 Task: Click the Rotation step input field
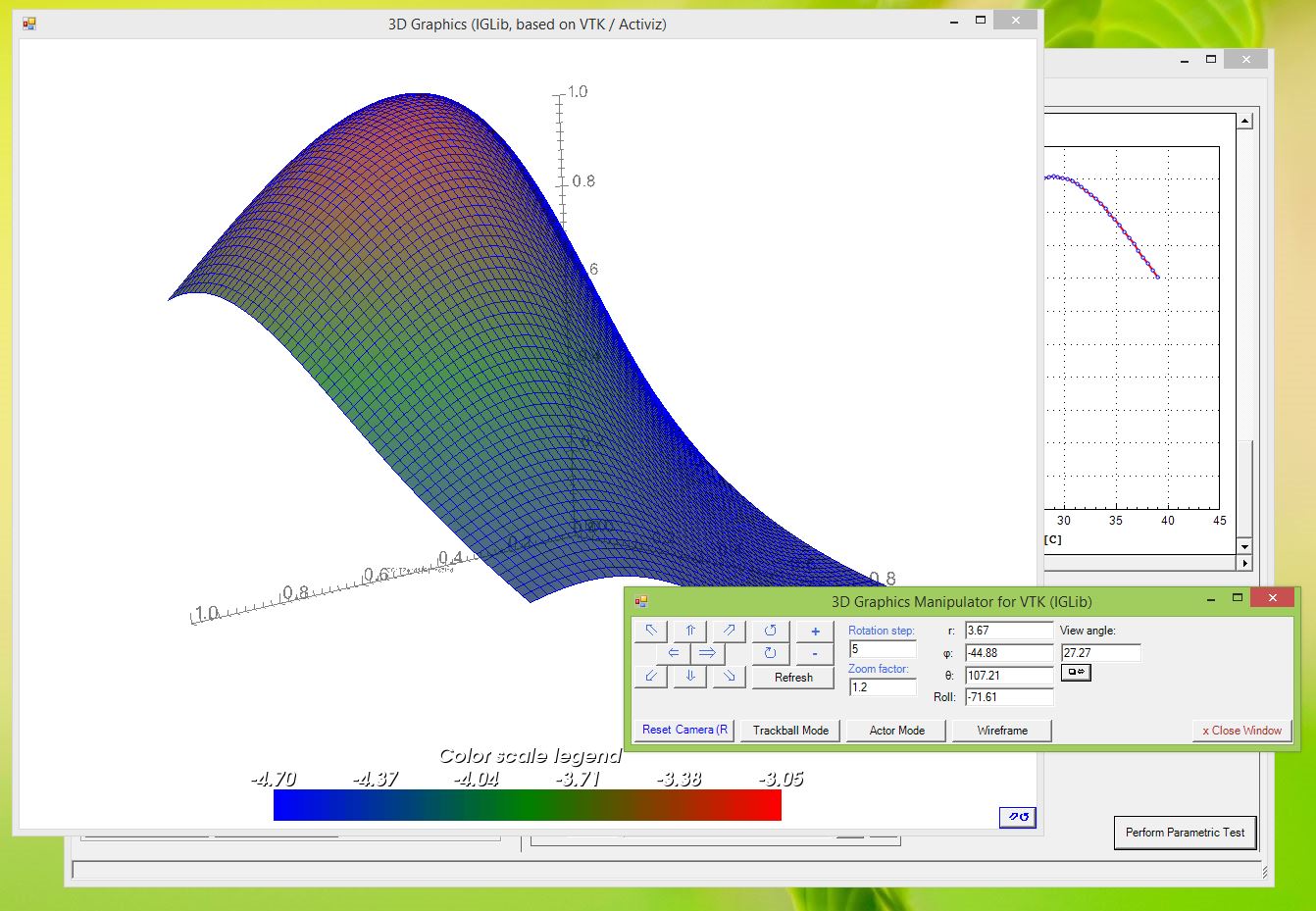[880, 649]
